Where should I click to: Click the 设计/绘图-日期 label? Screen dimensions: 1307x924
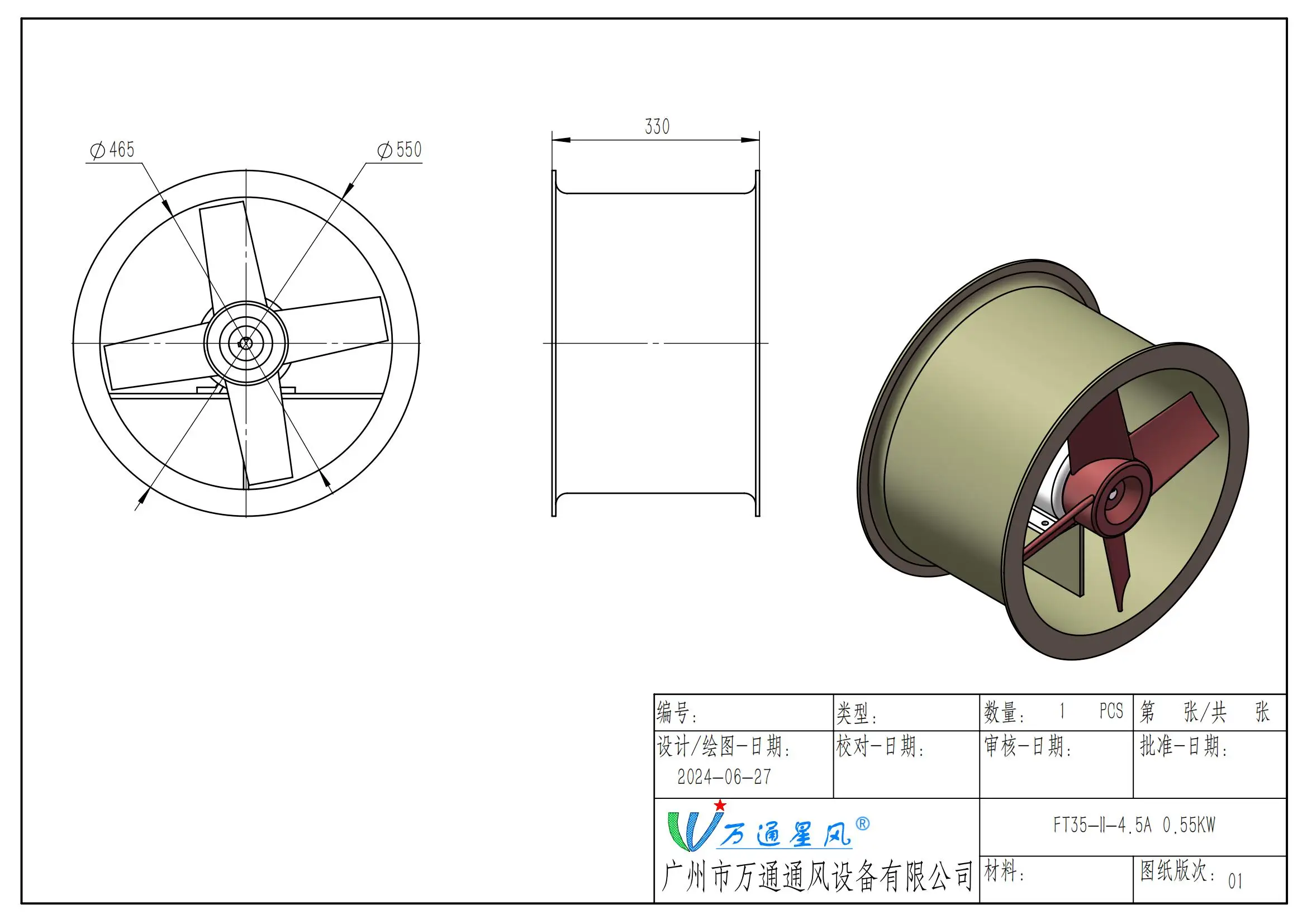724,746
